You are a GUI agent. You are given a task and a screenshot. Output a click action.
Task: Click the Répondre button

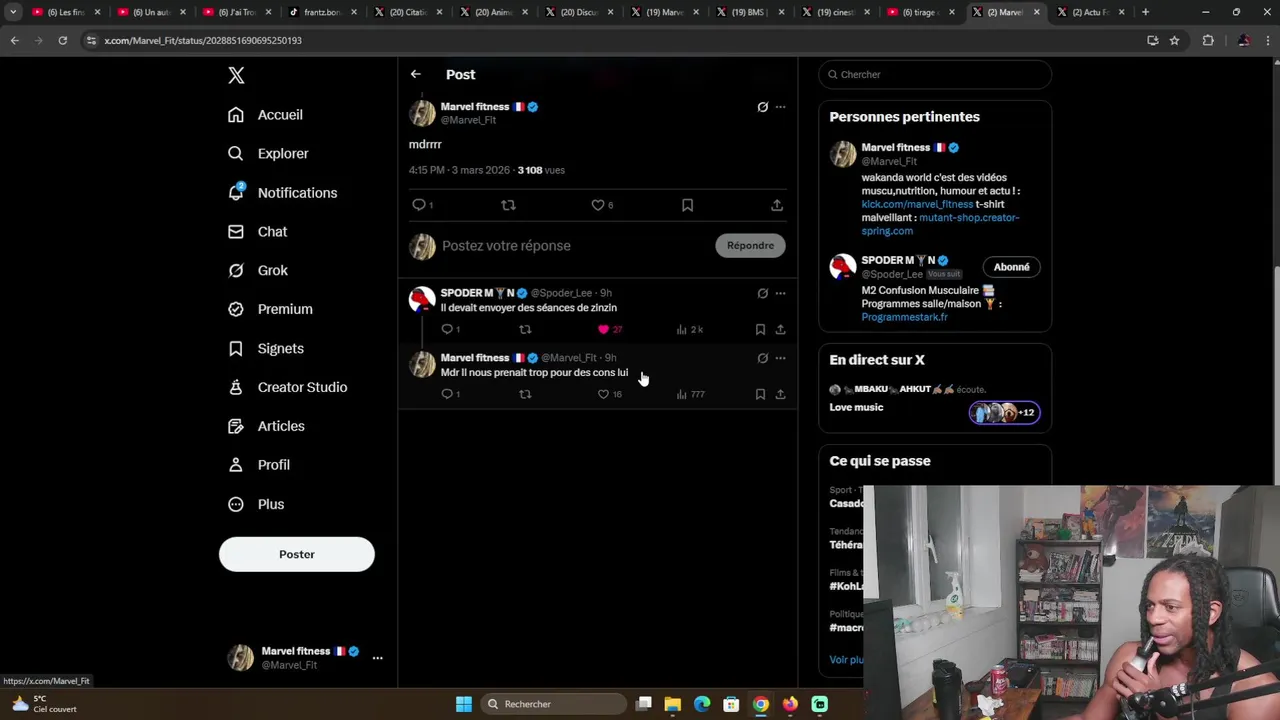point(750,246)
